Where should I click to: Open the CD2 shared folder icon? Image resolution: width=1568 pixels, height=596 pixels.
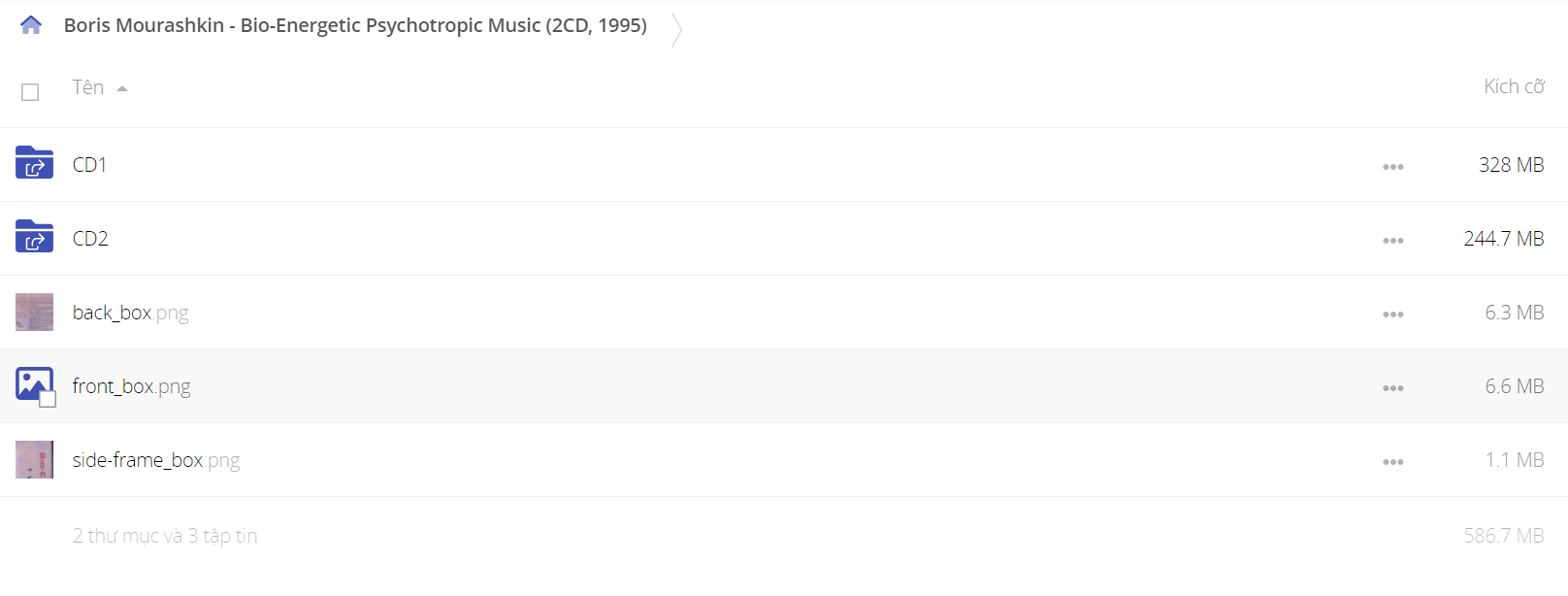pos(34,237)
